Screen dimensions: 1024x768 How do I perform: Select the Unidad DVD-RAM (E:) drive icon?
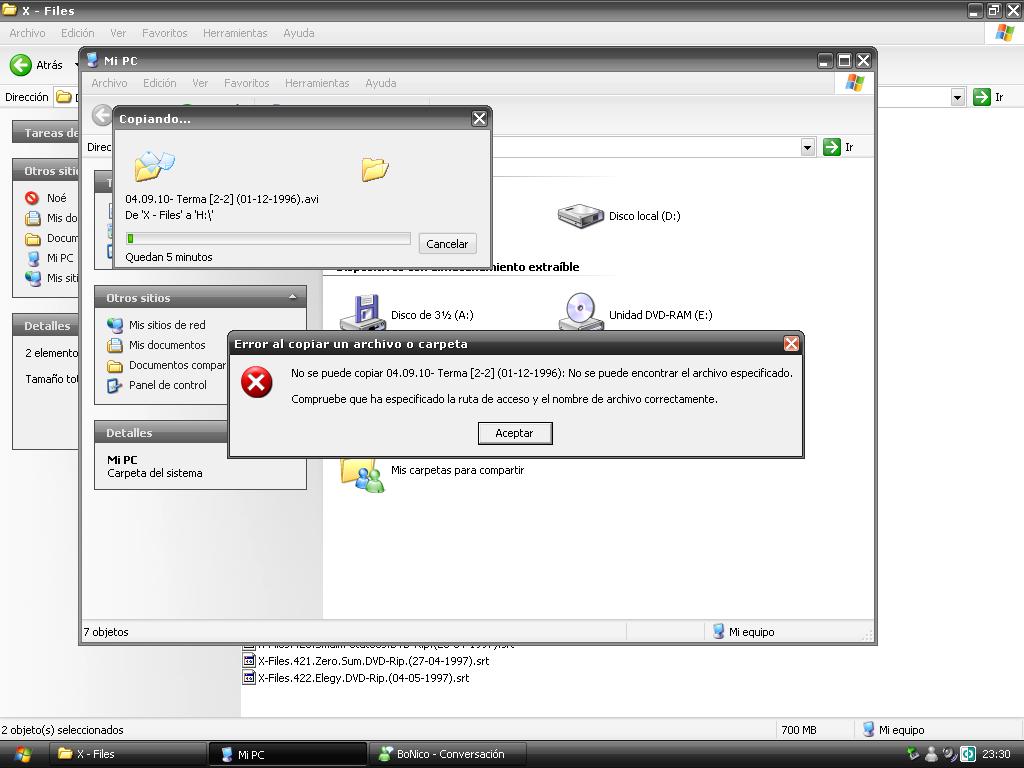pos(580,311)
